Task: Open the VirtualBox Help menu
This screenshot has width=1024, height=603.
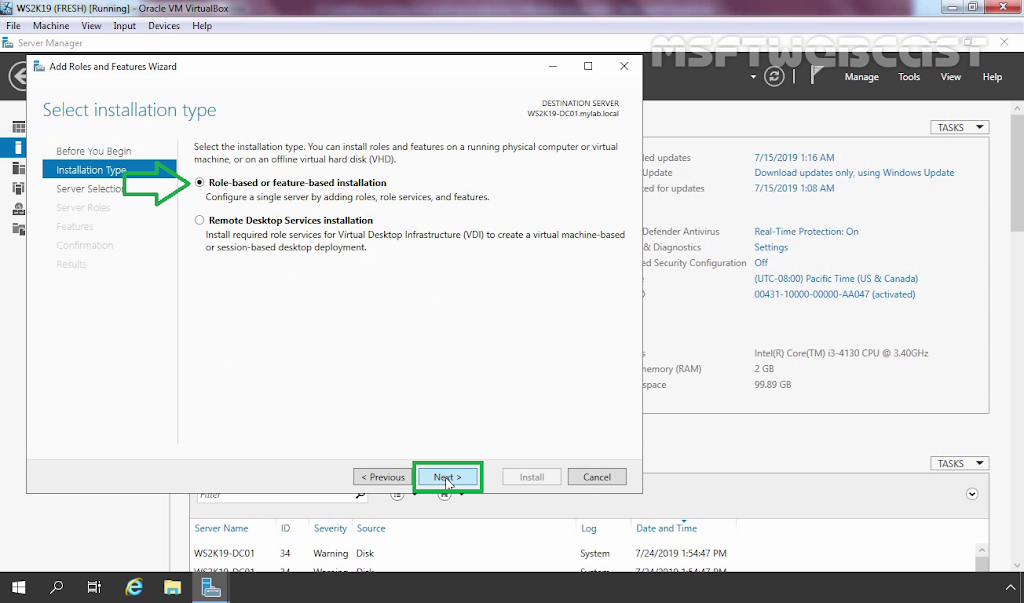Action: point(202,26)
